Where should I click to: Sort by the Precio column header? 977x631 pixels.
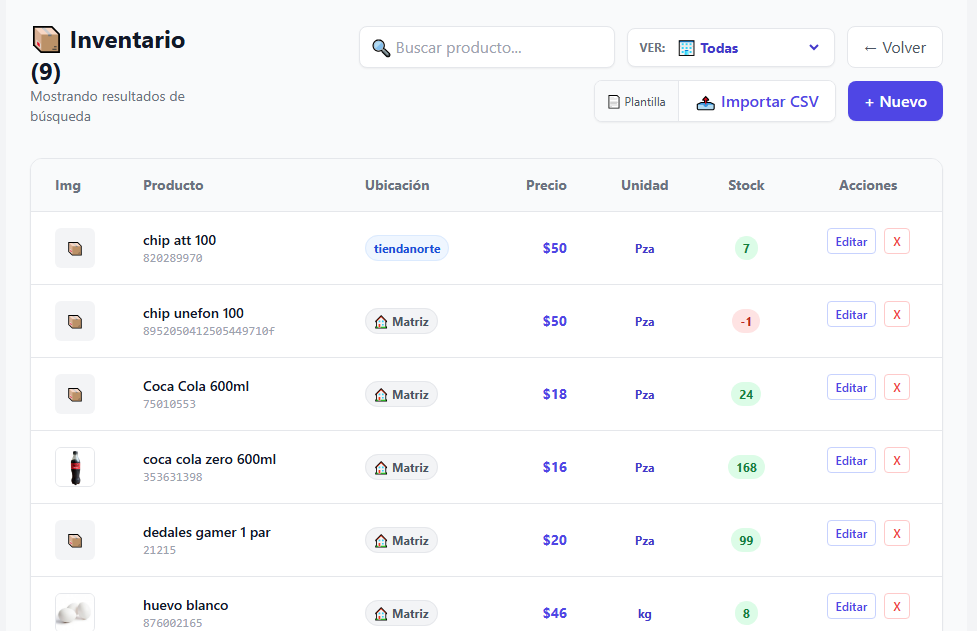[546, 185]
